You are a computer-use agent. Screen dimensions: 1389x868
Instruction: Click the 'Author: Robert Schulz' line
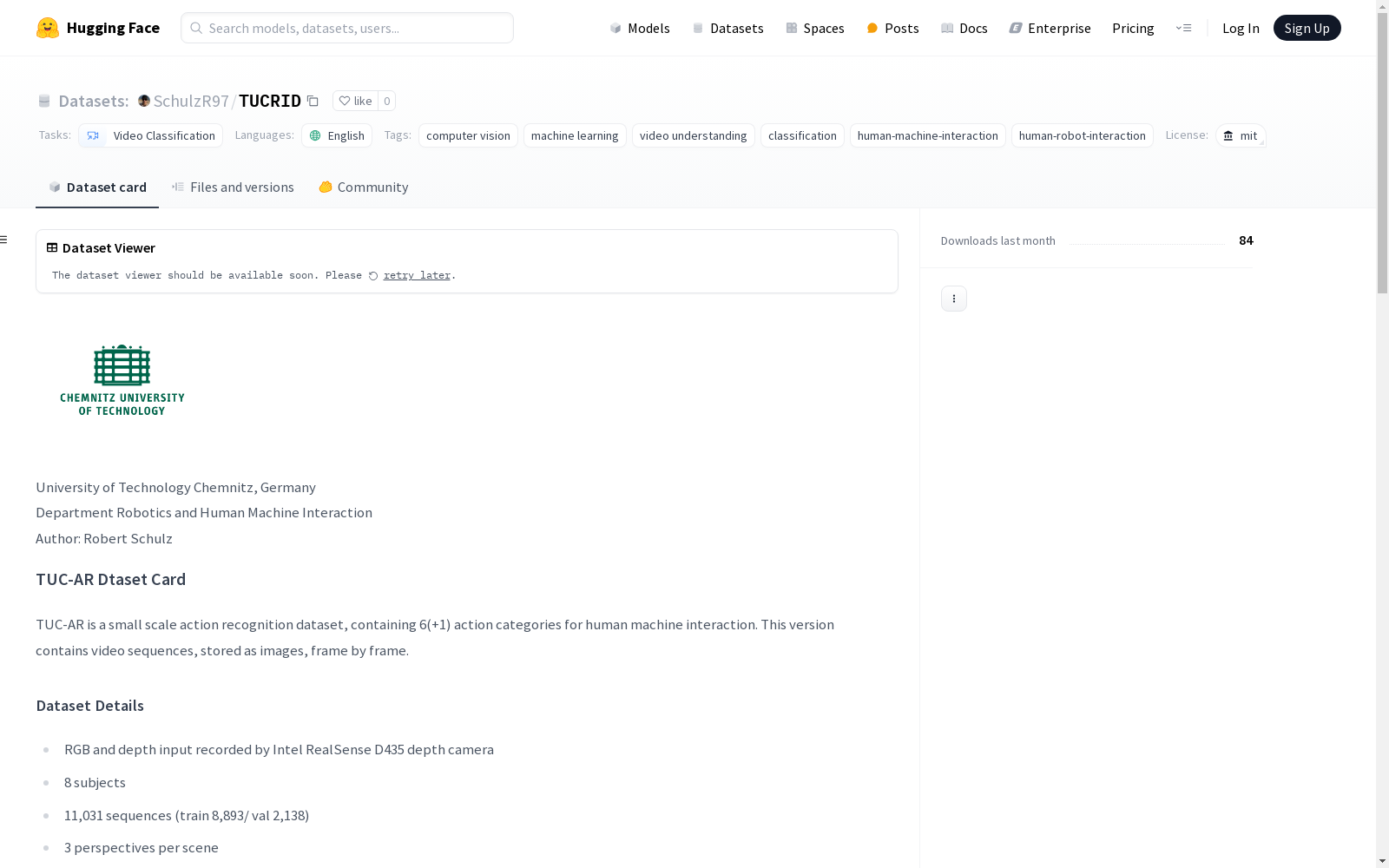104,538
